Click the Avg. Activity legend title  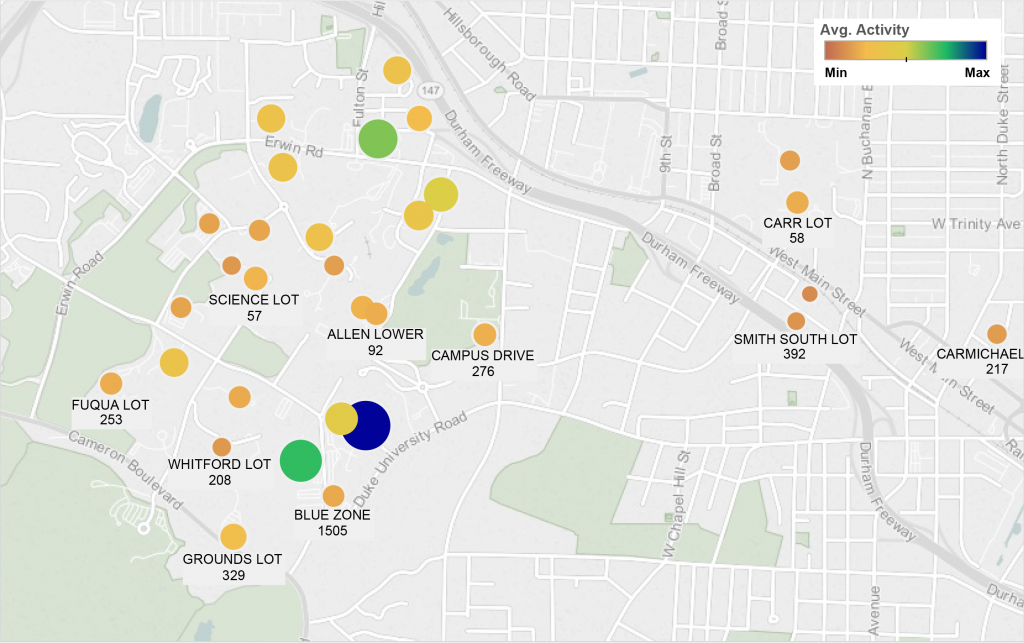click(862, 30)
